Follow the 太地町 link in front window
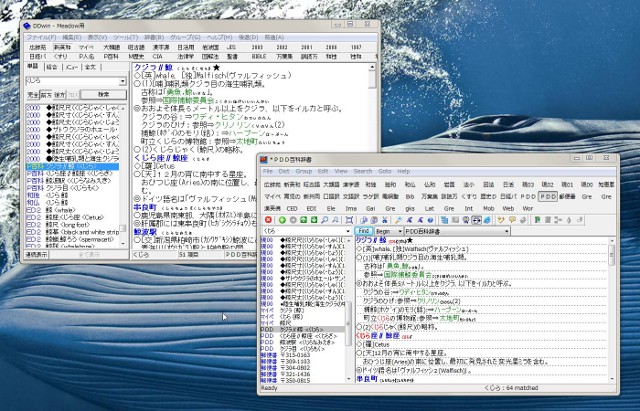 [449, 318]
